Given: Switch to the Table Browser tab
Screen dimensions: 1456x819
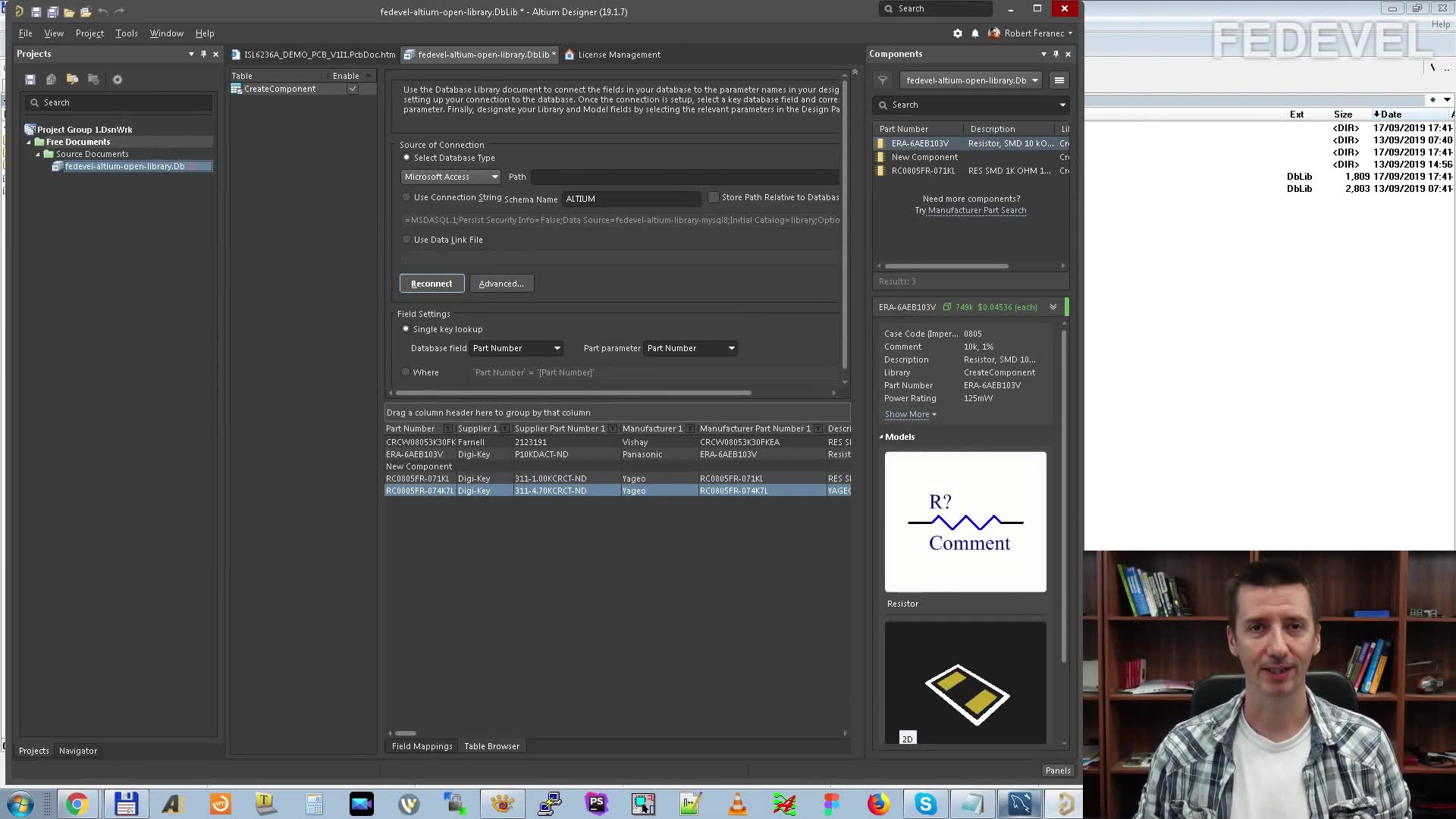Looking at the screenshot, I should coord(491,746).
